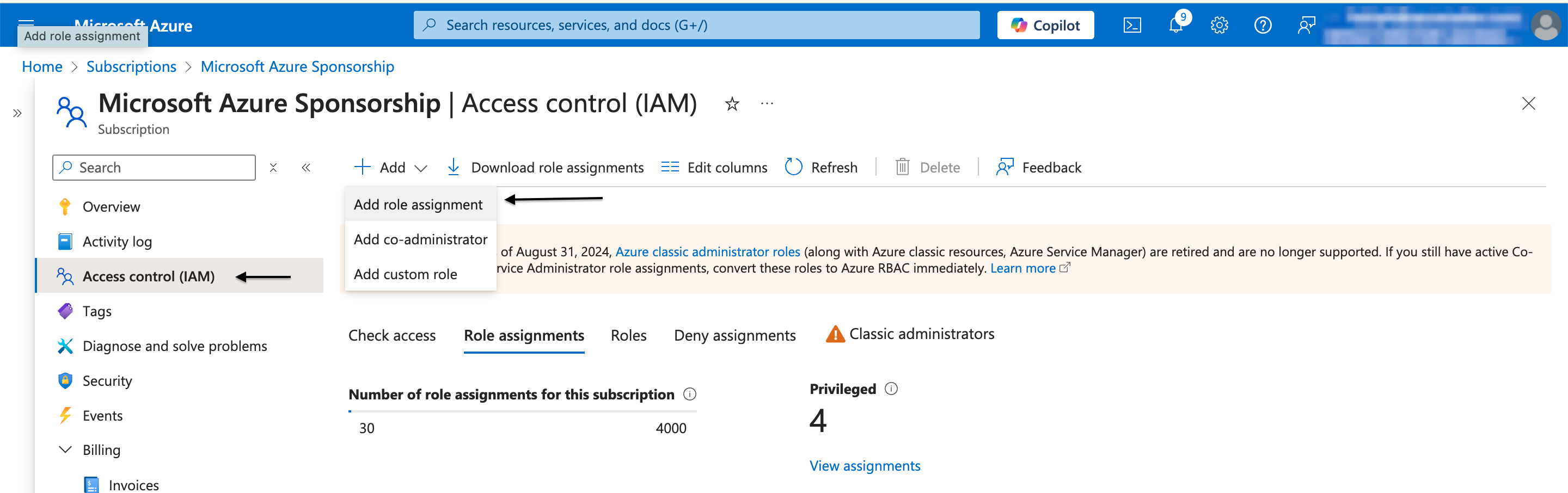1568x493 pixels.
Task: Expand the collapsed portal sidebar chevrons
Action: point(17,113)
